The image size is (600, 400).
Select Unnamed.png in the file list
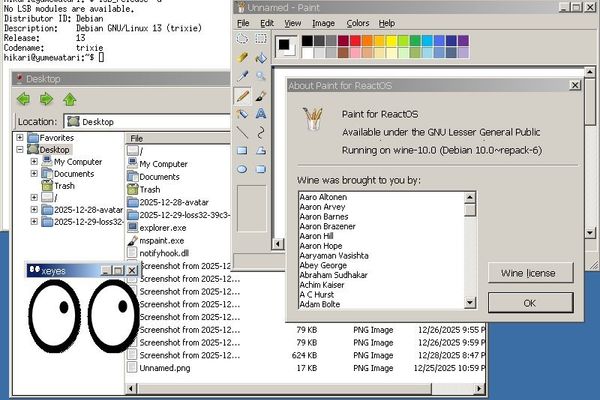(x=165, y=368)
